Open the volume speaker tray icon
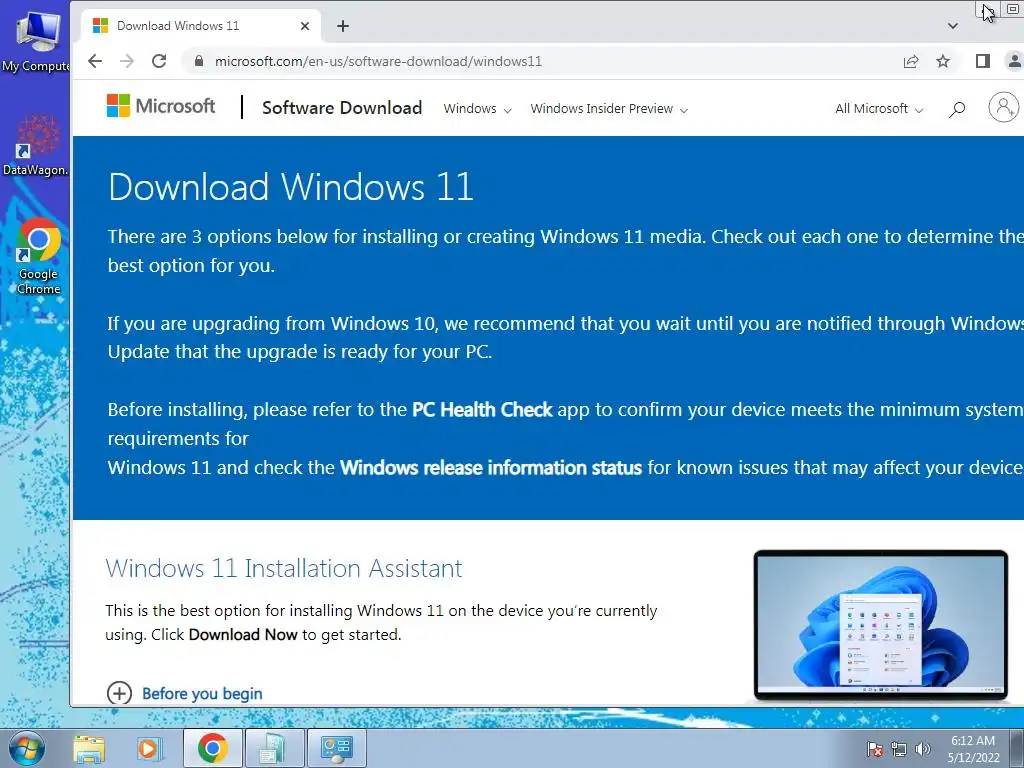The width and height of the screenshot is (1024, 768). coord(922,749)
